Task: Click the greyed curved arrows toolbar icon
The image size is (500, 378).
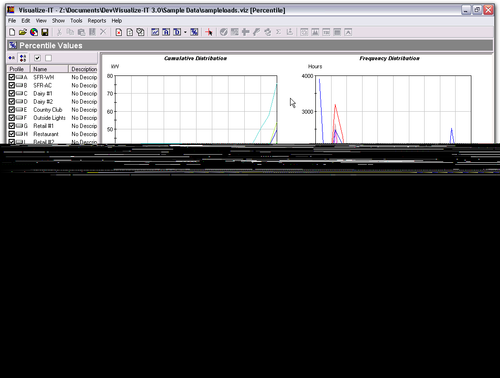Action: (x=267, y=32)
